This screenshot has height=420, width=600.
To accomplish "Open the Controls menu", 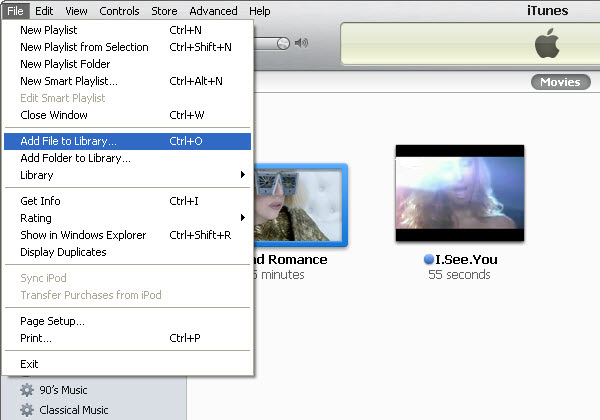I will [x=119, y=11].
